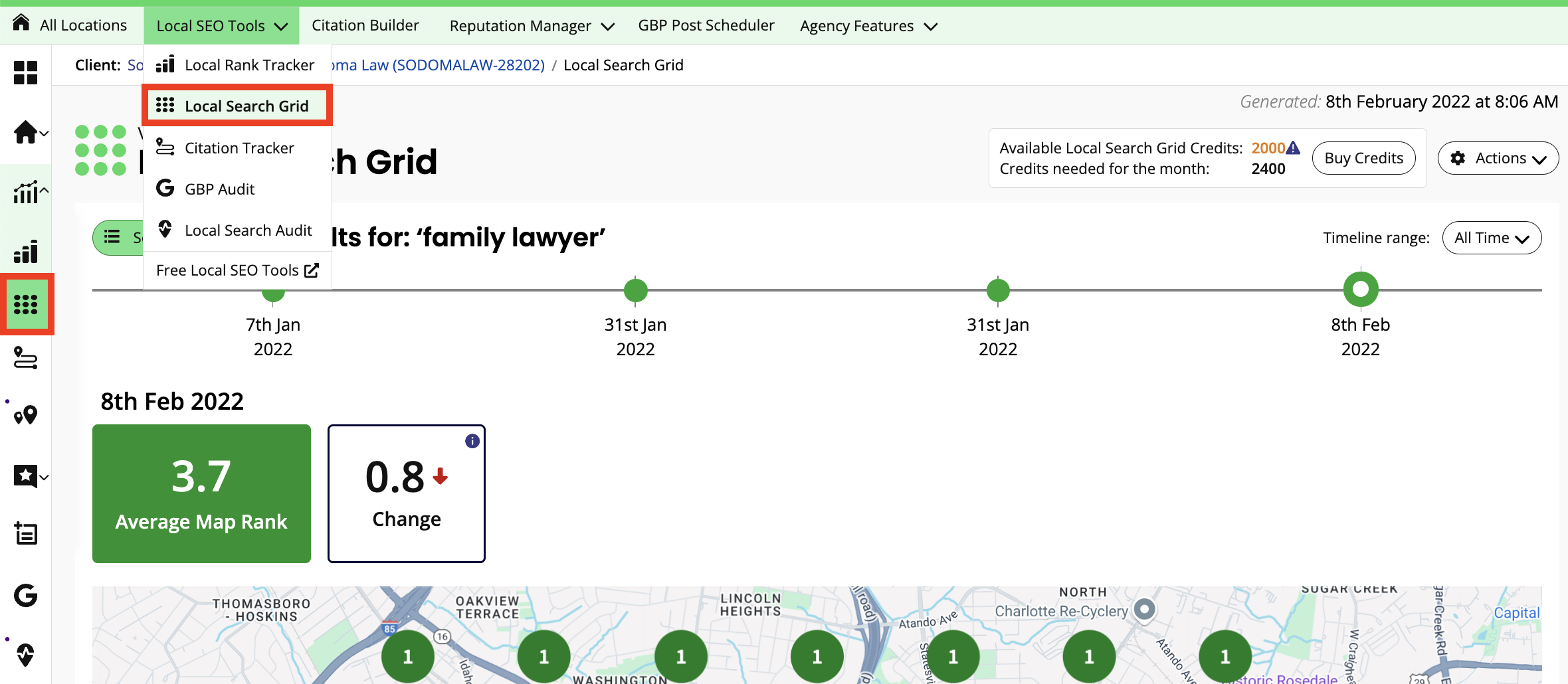
Task: Click the 0.8 Change card
Action: point(407,493)
